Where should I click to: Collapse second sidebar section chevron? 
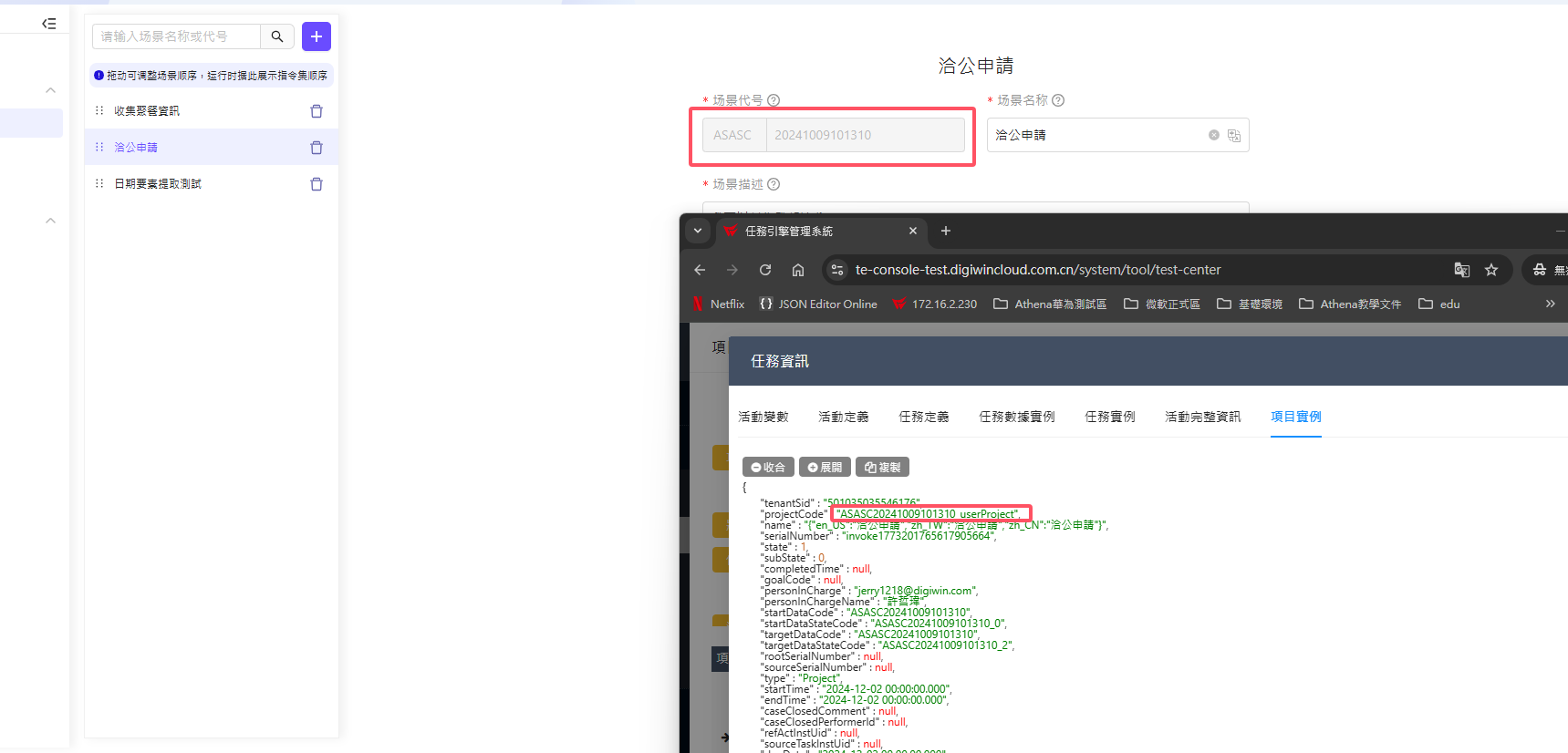pos(50,221)
